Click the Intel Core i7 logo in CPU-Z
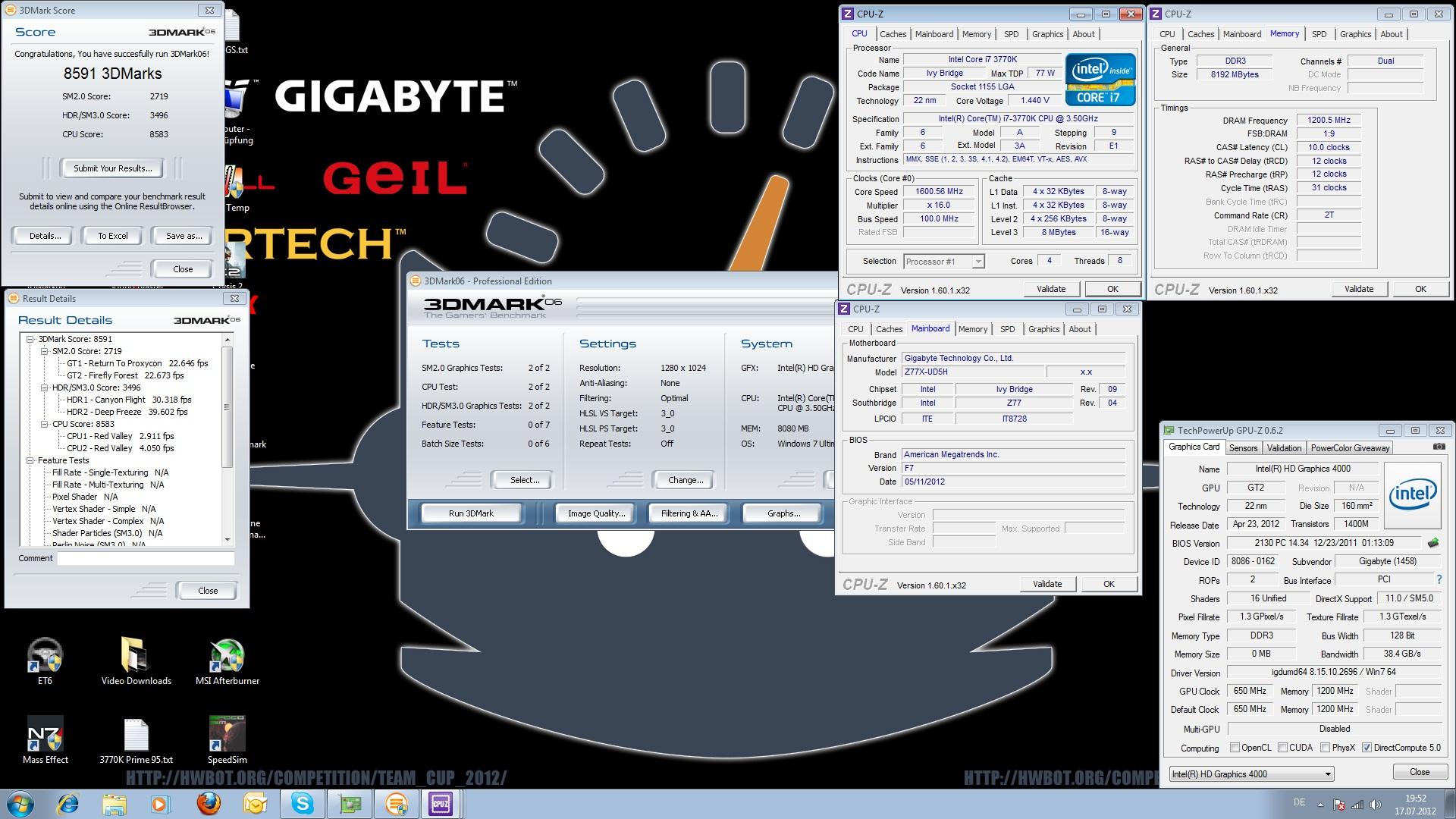The width and height of the screenshot is (1456, 819). click(1100, 80)
